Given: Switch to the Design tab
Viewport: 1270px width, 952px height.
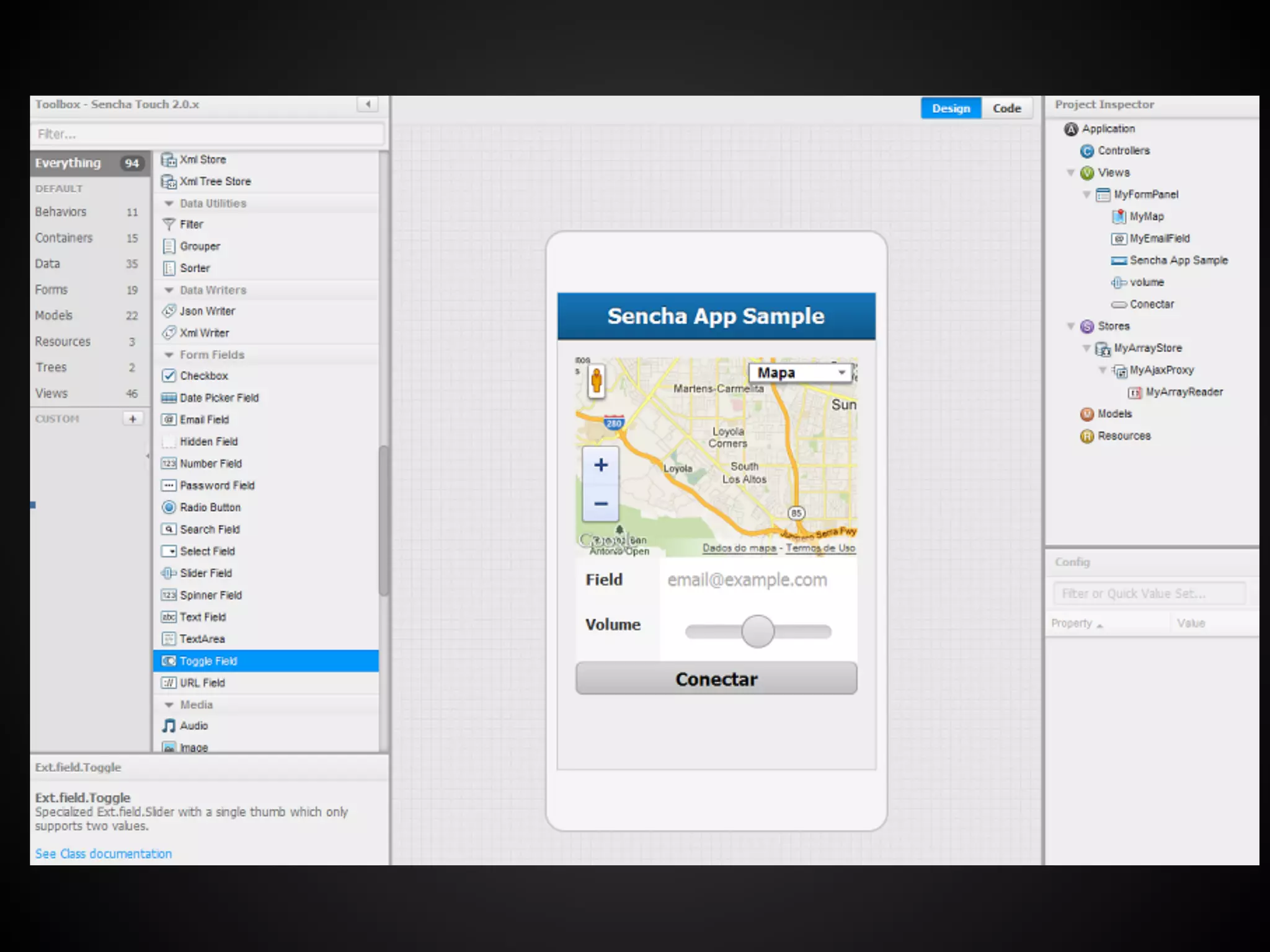Looking at the screenshot, I should click(x=951, y=108).
